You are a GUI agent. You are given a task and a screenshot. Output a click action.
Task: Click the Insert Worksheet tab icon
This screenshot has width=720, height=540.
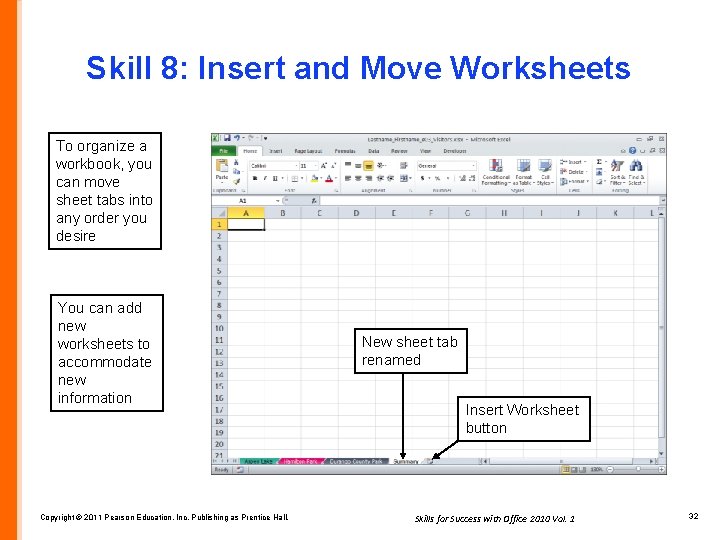pyautogui.click(x=429, y=461)
